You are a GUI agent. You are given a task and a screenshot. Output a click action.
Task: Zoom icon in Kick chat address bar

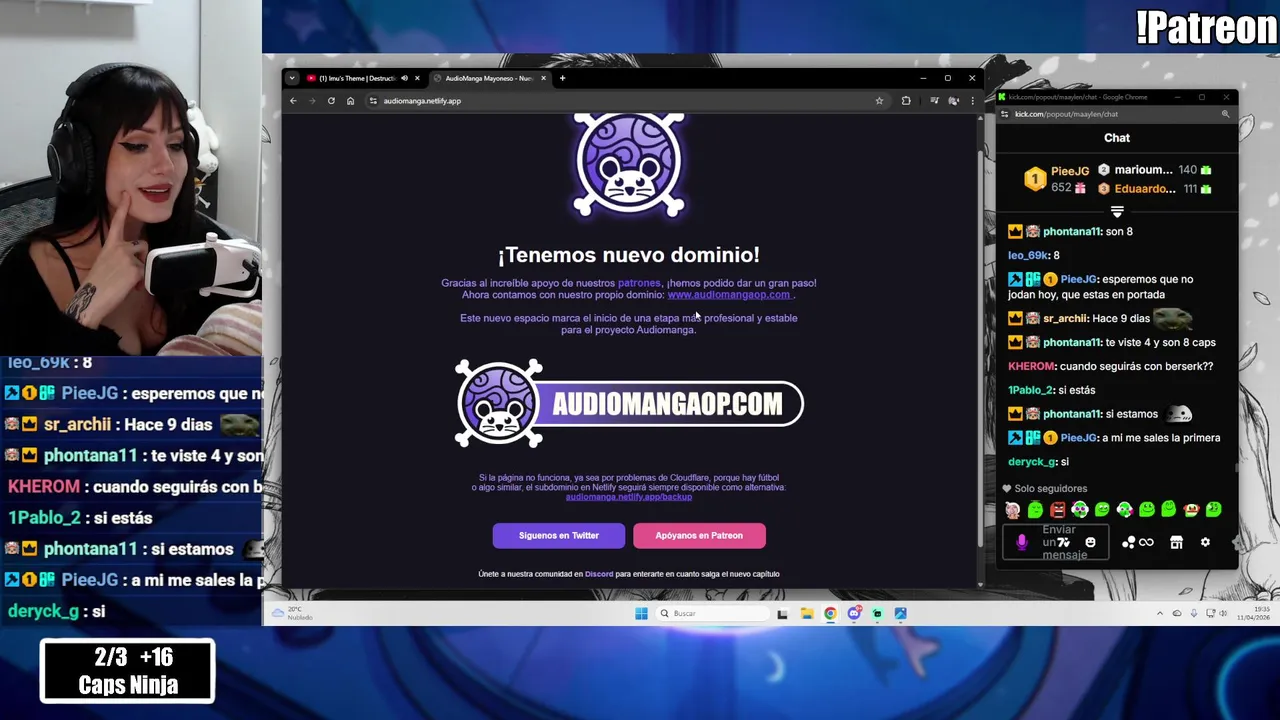pyautogui.click(x=1225, y=114)
